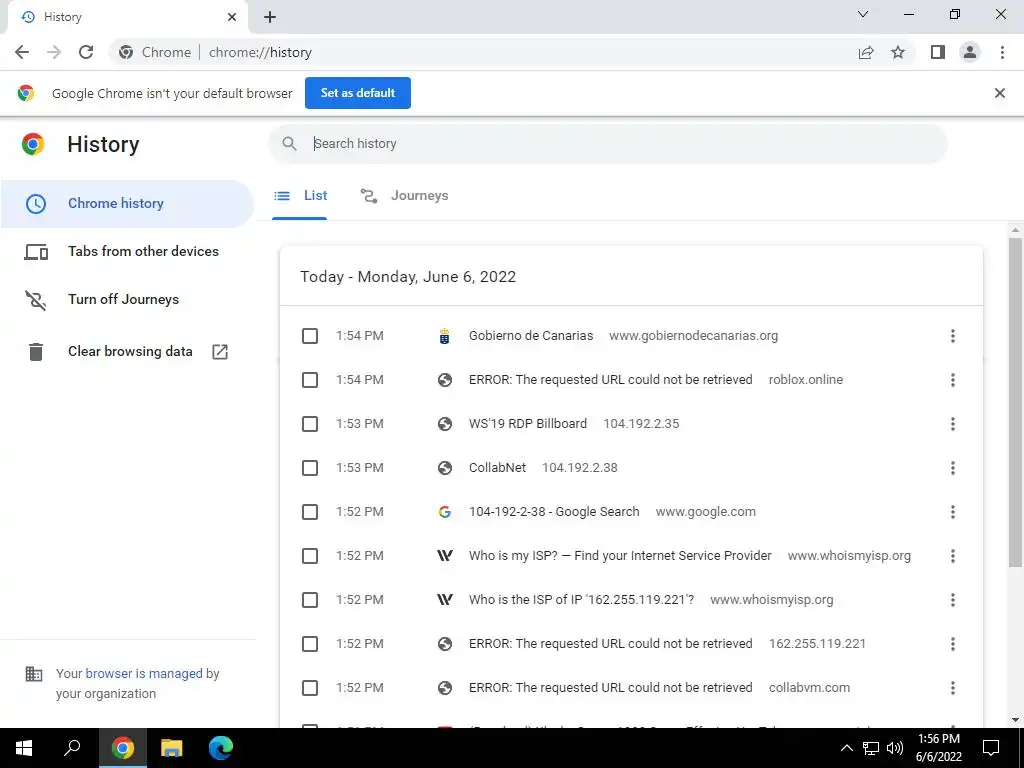The width and height of the screenshot is (1024, 768).
Task: Open '104-192-2-38 - Google Search' link
Action: 554,512
